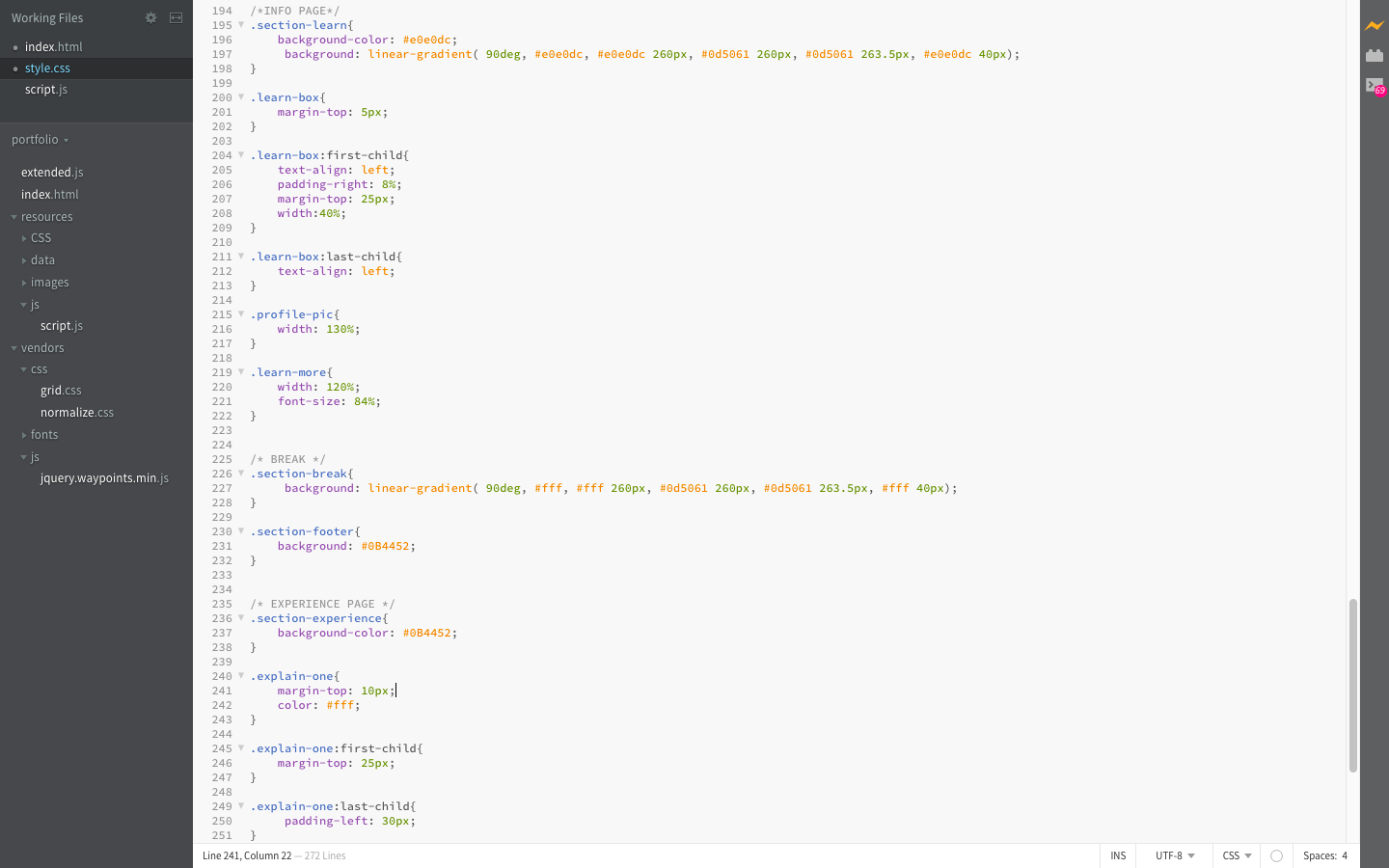Open the Extension Manager icon
The image size is (1389, 868).
[1374, 55]
